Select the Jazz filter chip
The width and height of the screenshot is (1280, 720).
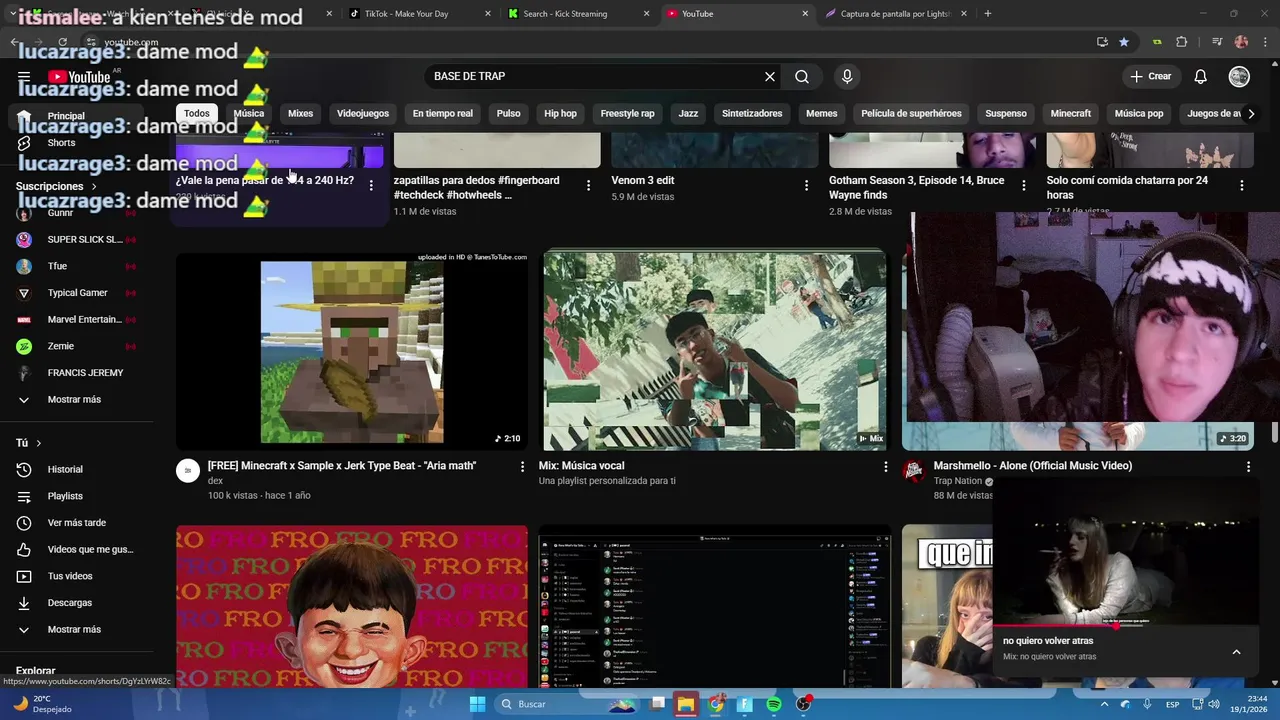coord(689,114)
